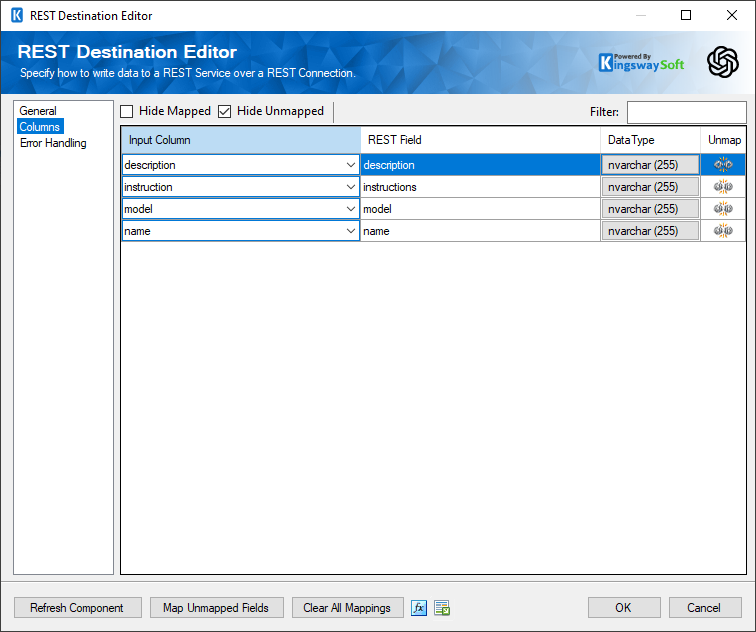Image resolution: width=756 pixels, height=632 pixels.
Task: Enable the Hide Mapped checkbox
Action: [127, 111]
